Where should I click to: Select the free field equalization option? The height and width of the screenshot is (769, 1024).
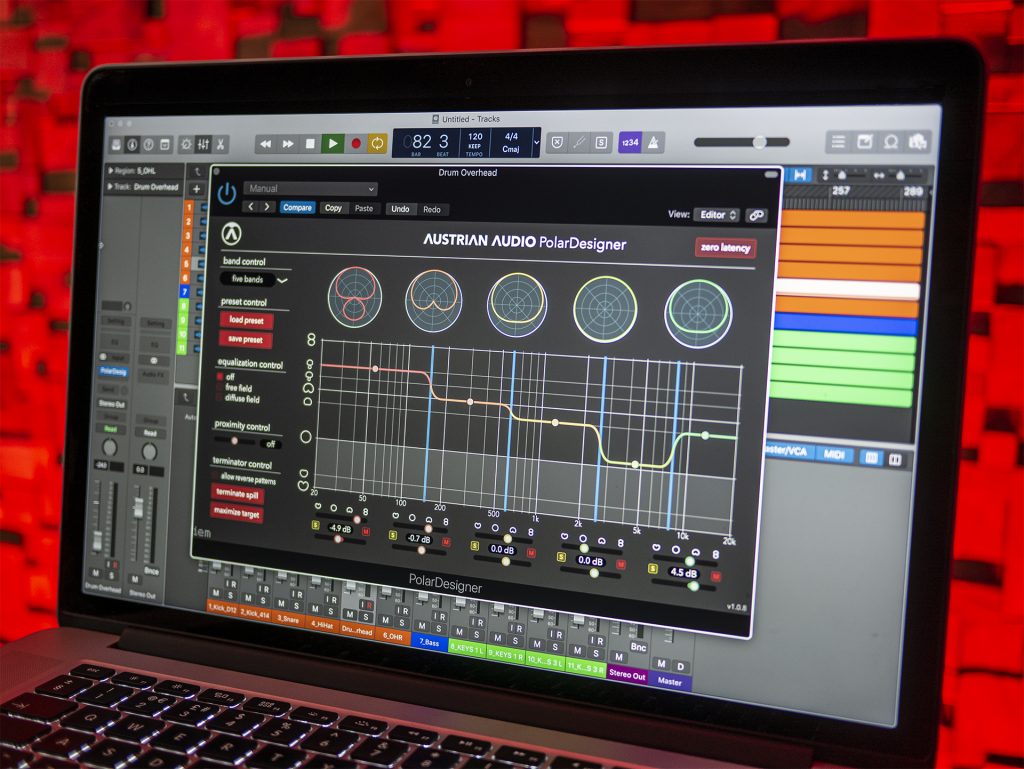coord(221,387)
